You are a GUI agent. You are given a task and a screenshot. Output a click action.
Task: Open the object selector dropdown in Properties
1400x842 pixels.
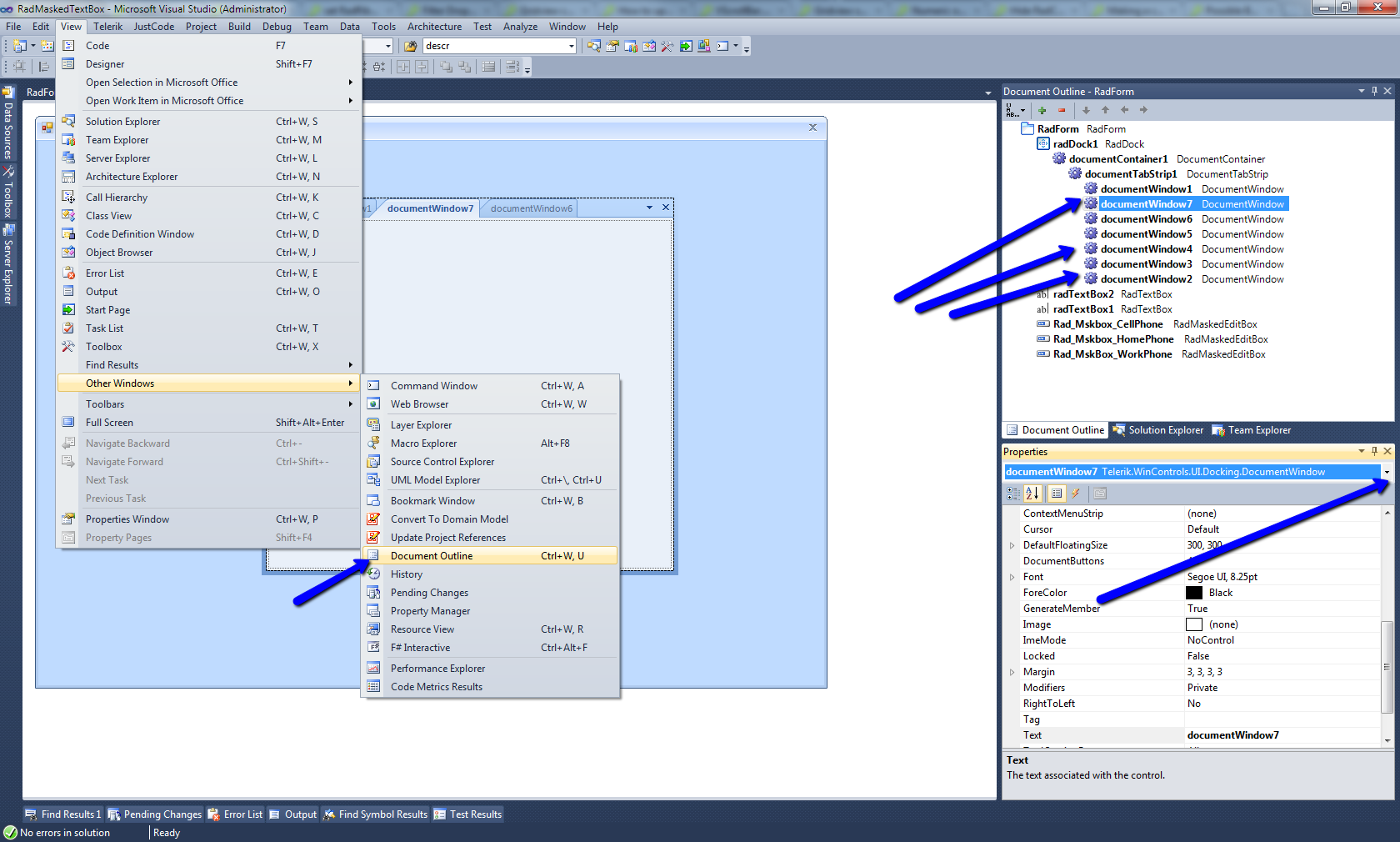point(1387,472)
